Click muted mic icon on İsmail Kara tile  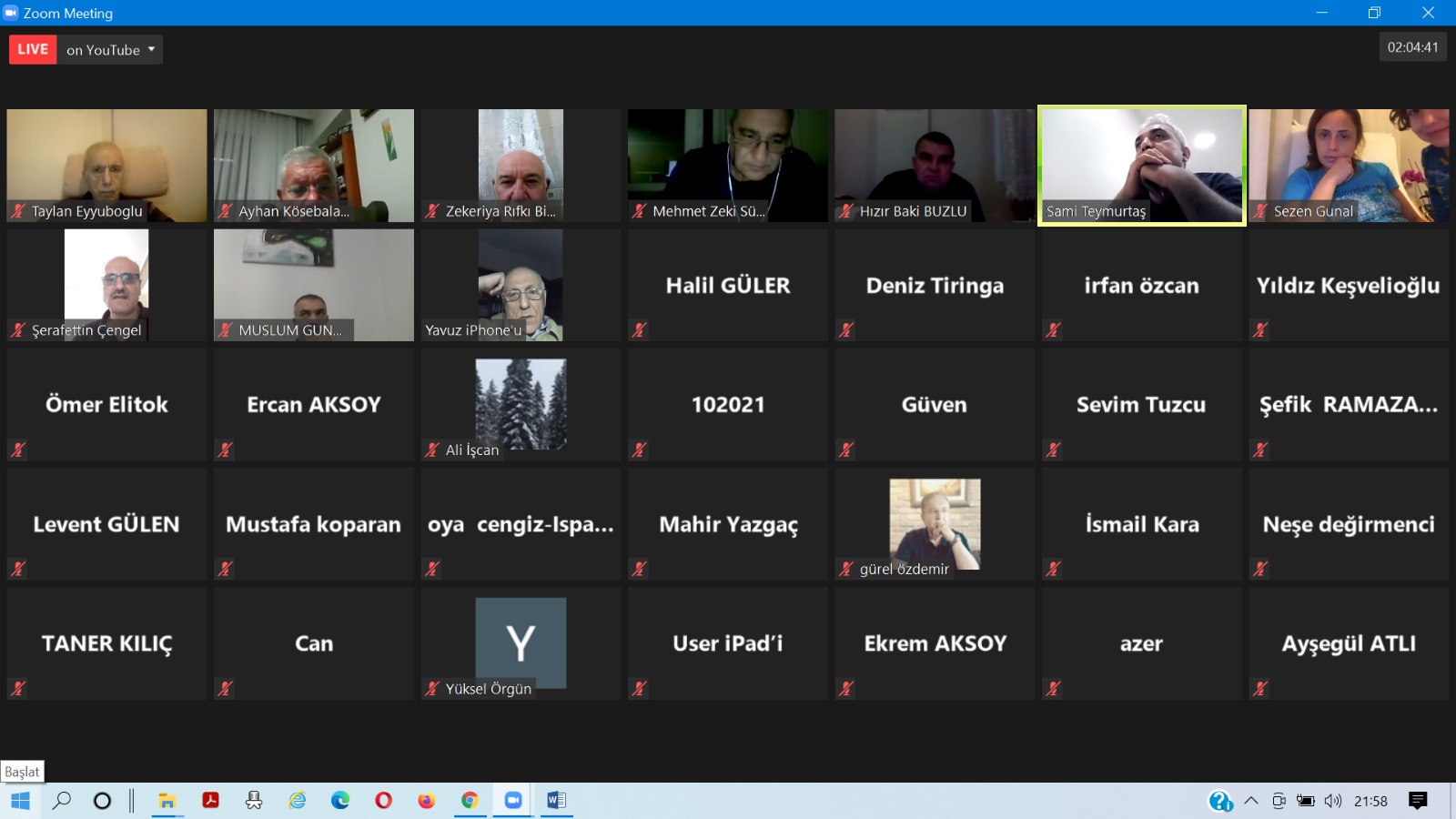[x=1054, y=569]
